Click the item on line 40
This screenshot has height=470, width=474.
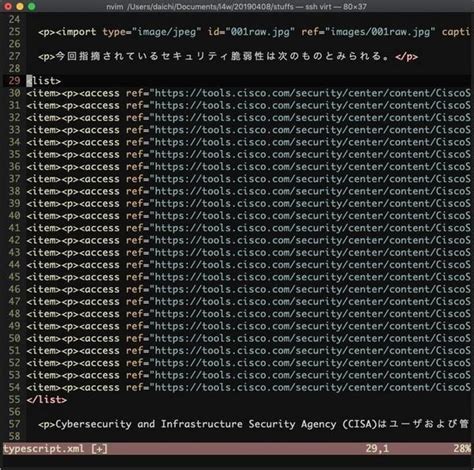pos(248,216)
